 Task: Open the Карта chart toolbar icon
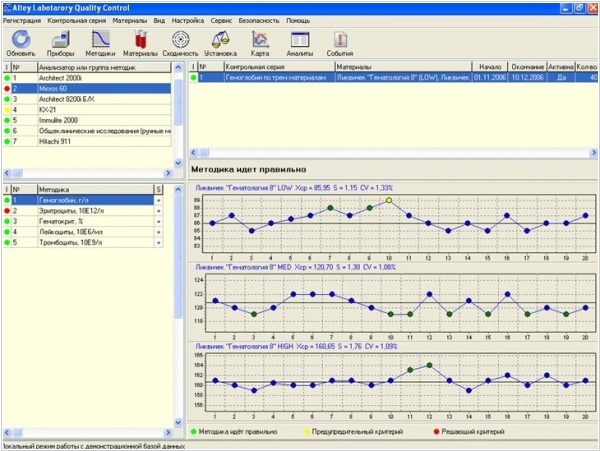[259, 42]
